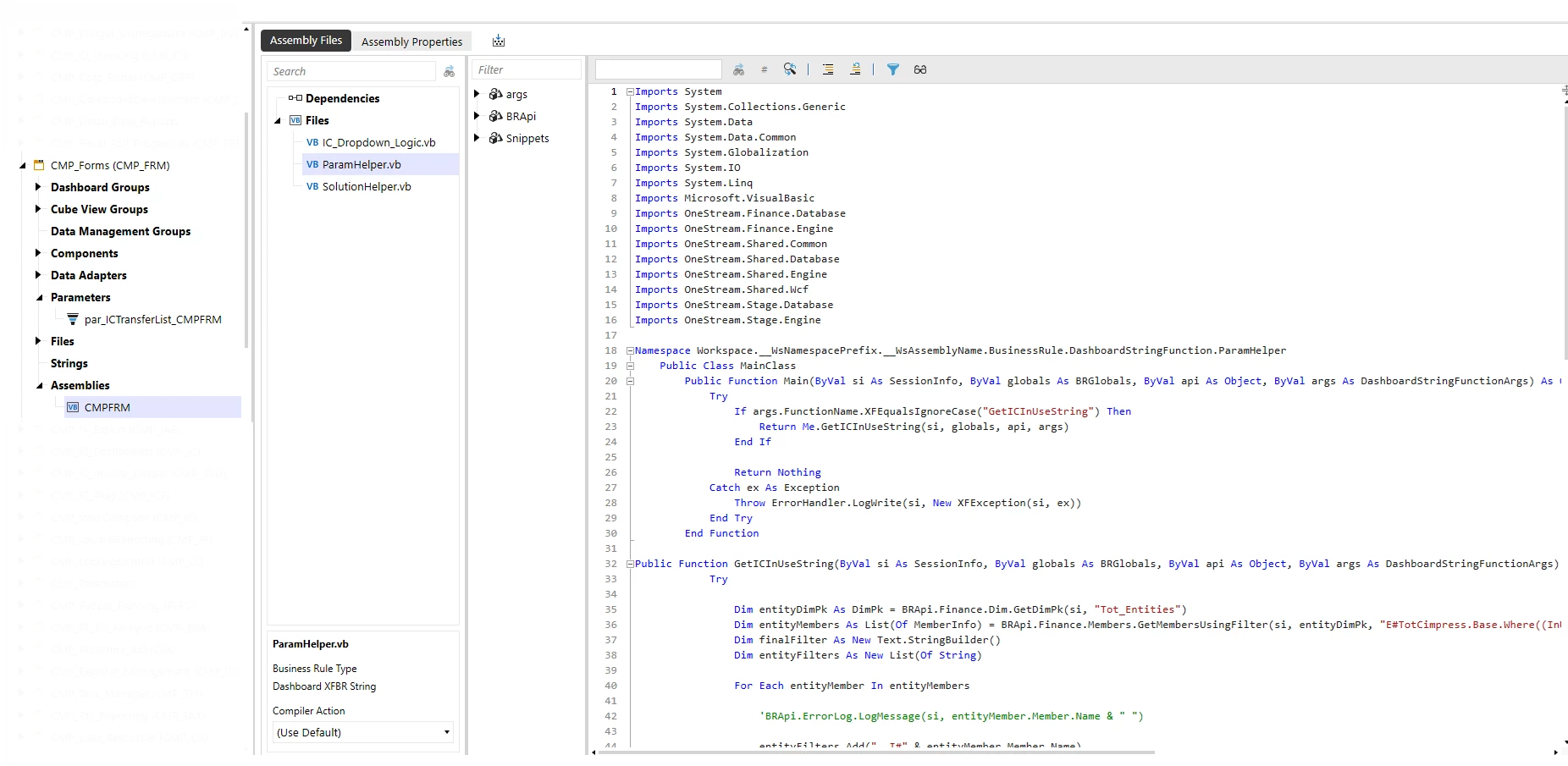This screenshot has width=1568, height=766.
Task: Click the CMP_Forms workspace folder icon
Action: click(x=39, y=165)
